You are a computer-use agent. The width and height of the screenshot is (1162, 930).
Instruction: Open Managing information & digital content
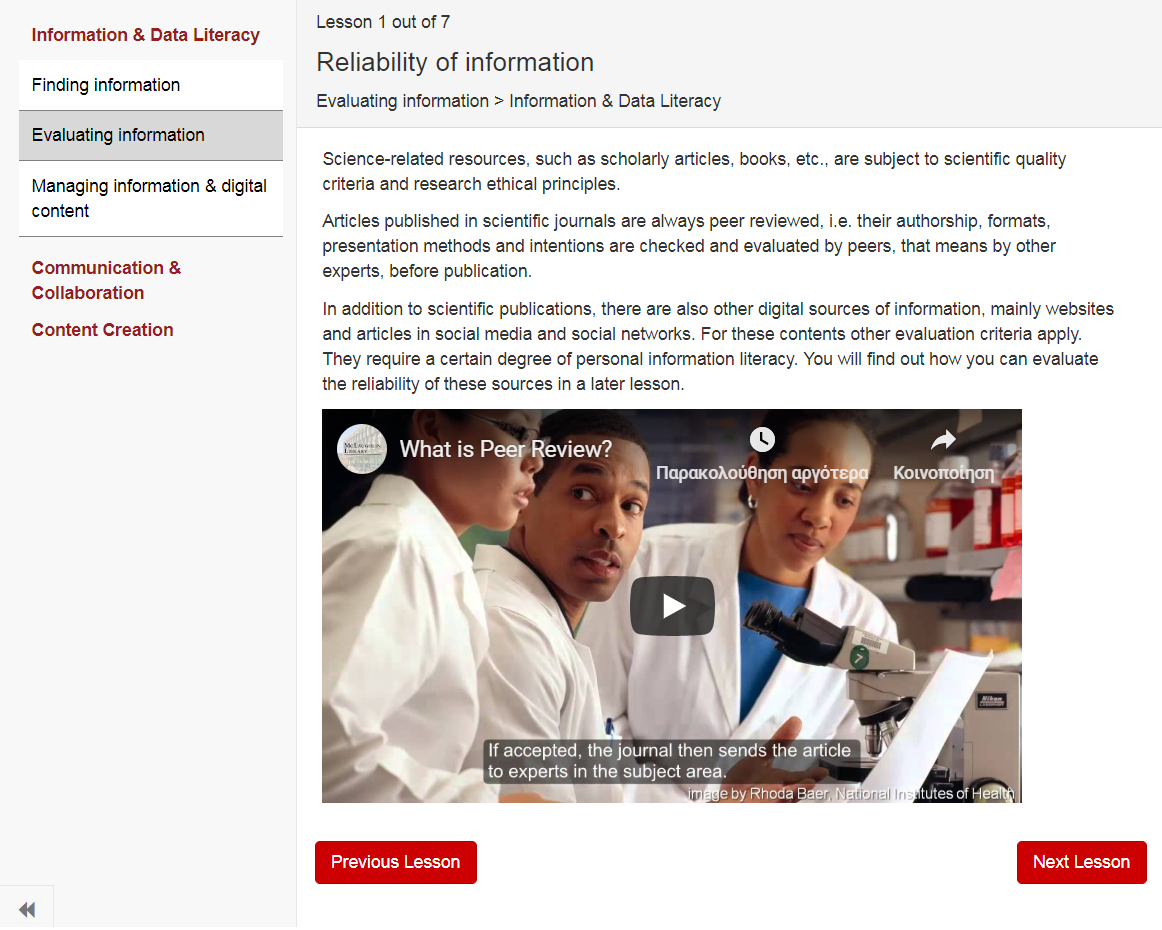pyautogui.click(x=149, y=198)
